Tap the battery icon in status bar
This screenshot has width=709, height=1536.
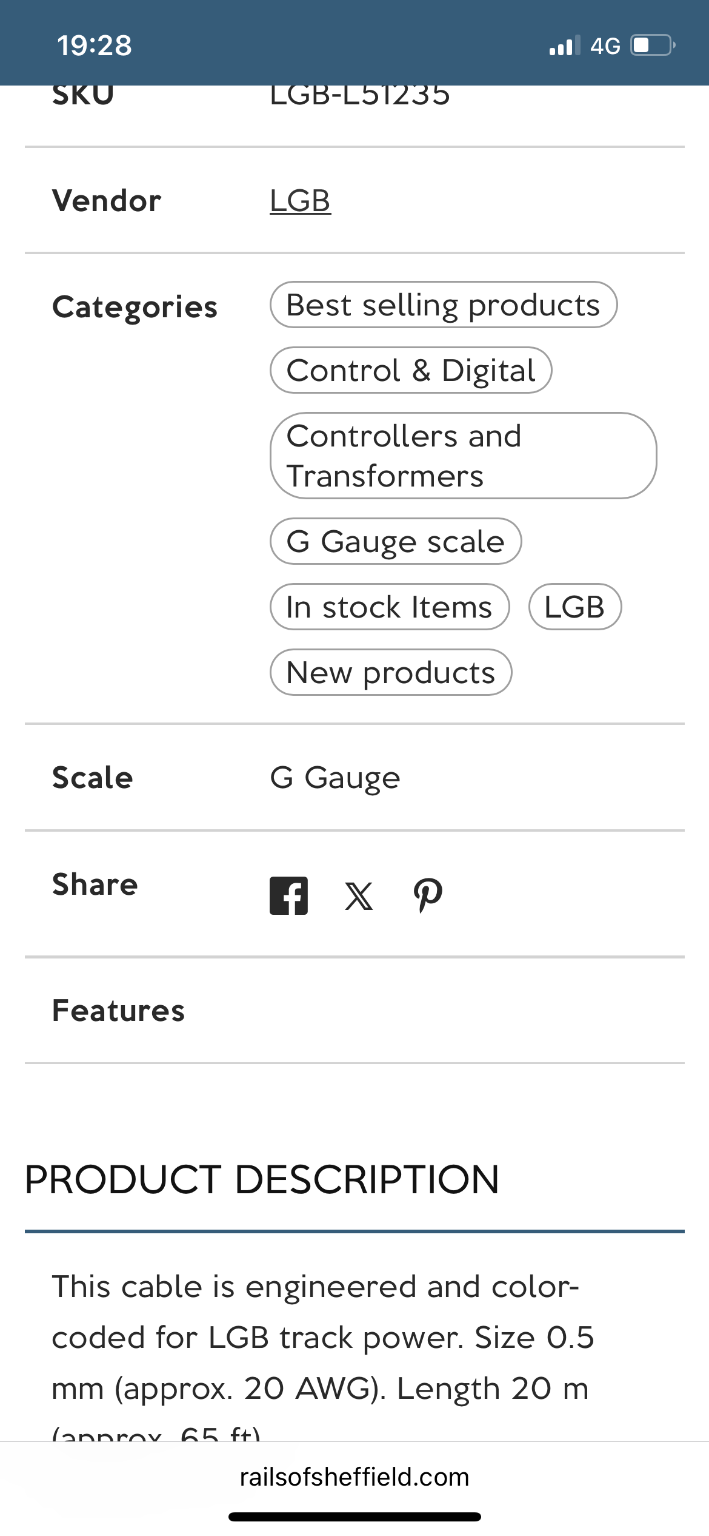(x=655, y=46)
